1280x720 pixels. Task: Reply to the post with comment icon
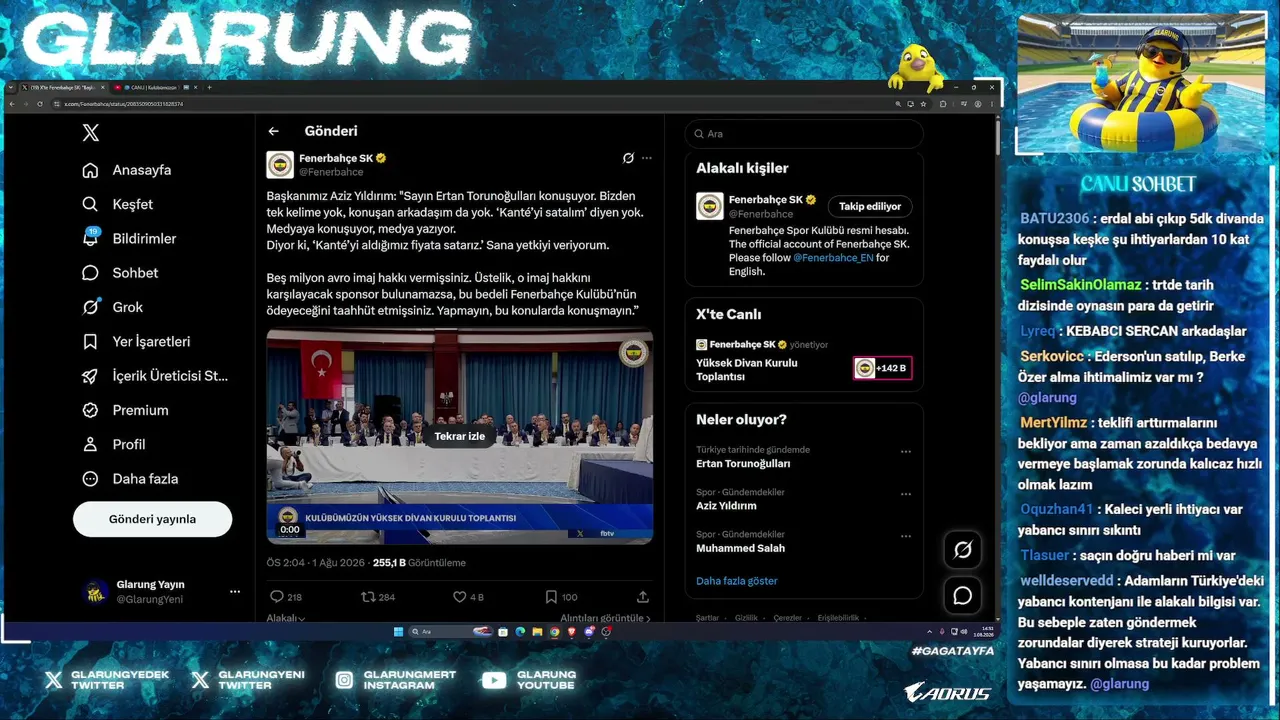(277, 597)
